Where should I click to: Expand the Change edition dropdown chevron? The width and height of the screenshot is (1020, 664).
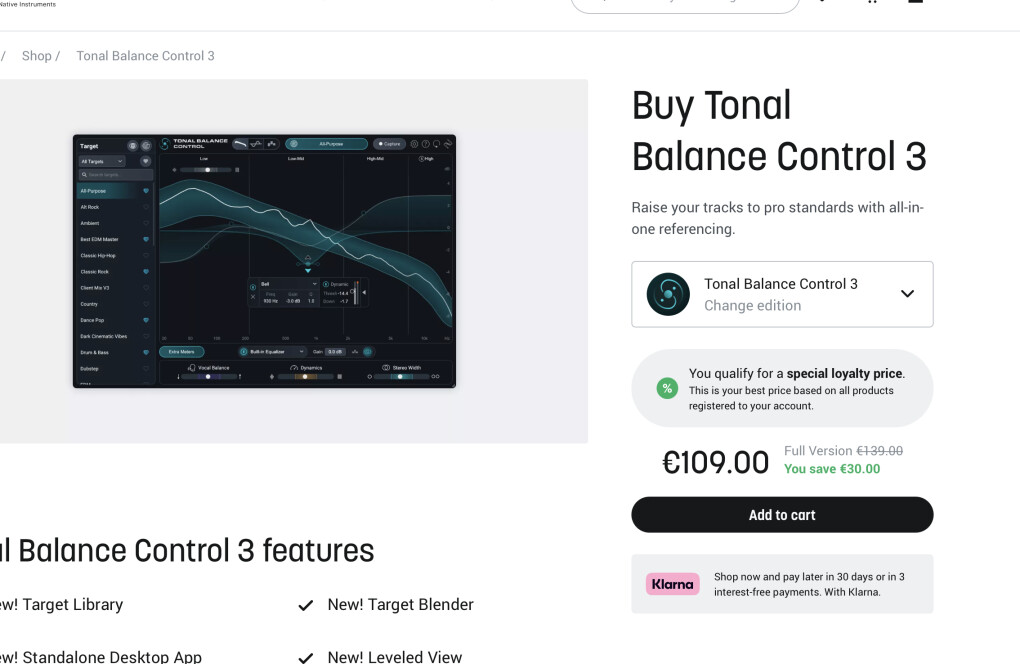[907, 294]
